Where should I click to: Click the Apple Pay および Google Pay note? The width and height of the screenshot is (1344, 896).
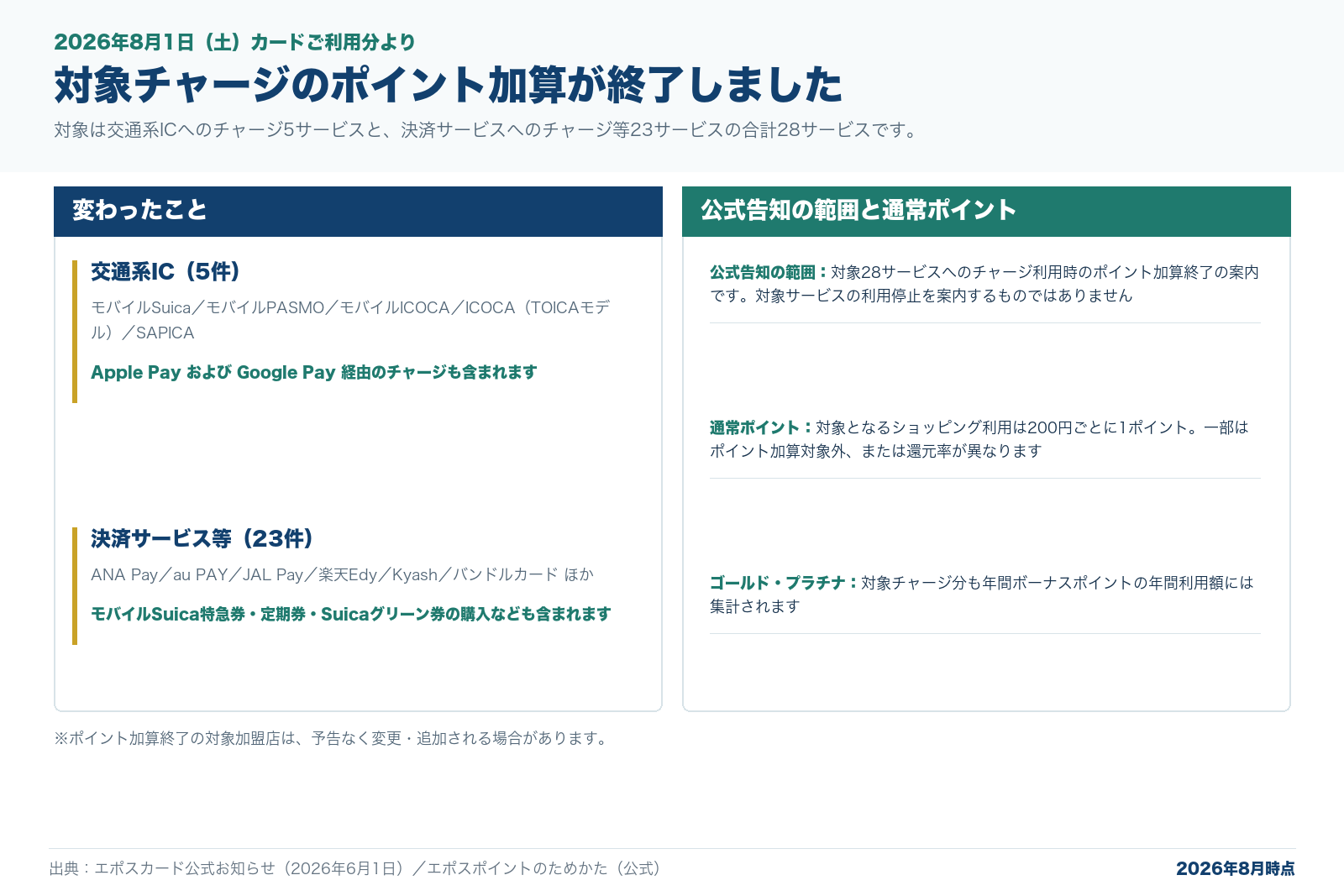tap(314, 372)
